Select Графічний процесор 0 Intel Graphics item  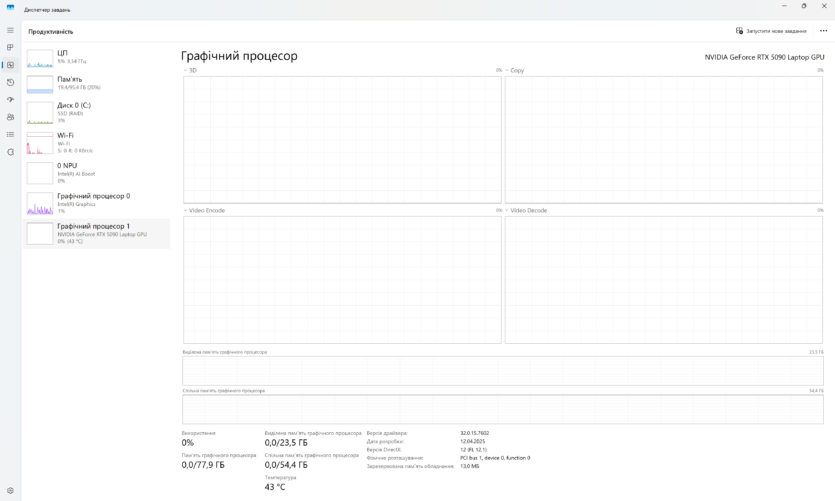coord(96,203)
